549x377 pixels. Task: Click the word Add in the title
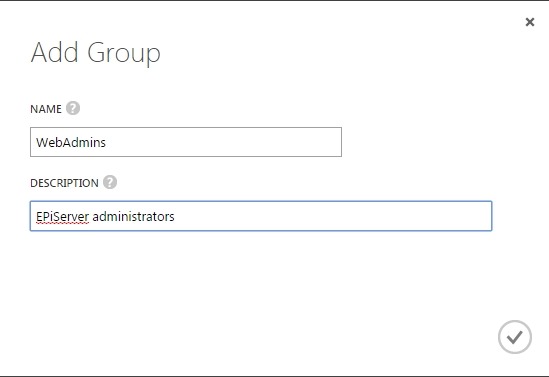click(x=54, y=52)
